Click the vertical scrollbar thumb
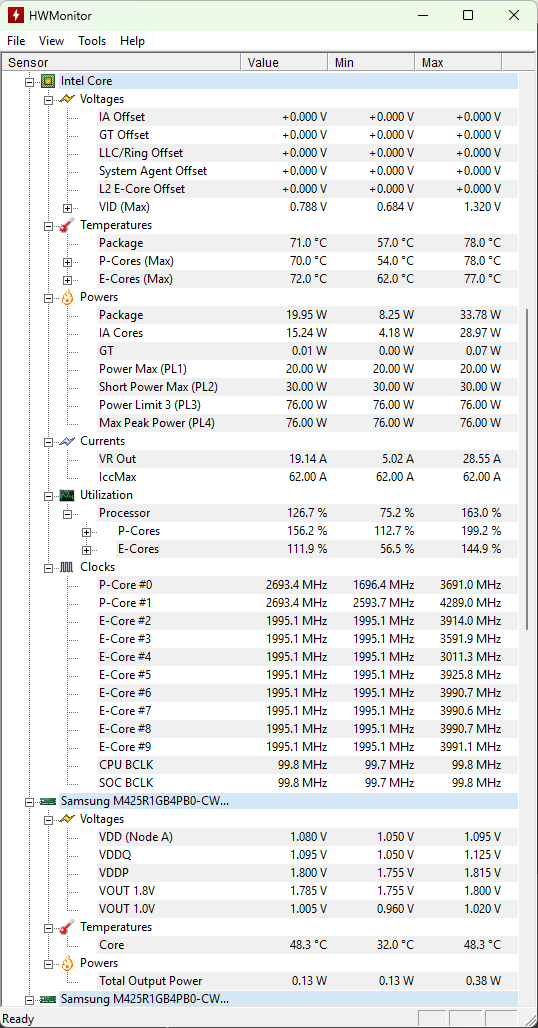 pyautogui.click(x=527, y=469)
